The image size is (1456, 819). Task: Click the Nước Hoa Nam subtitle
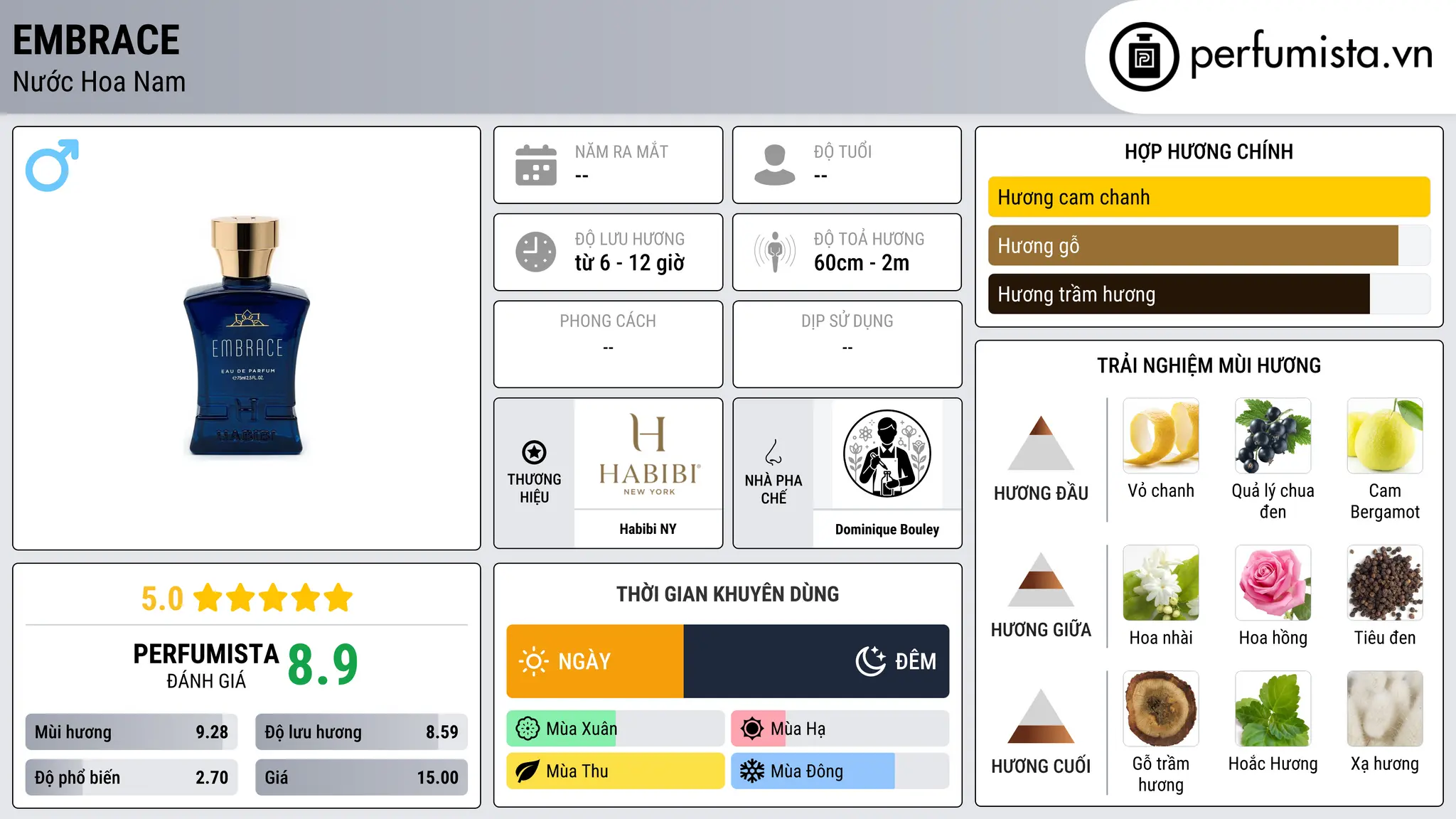click(99, 82)
